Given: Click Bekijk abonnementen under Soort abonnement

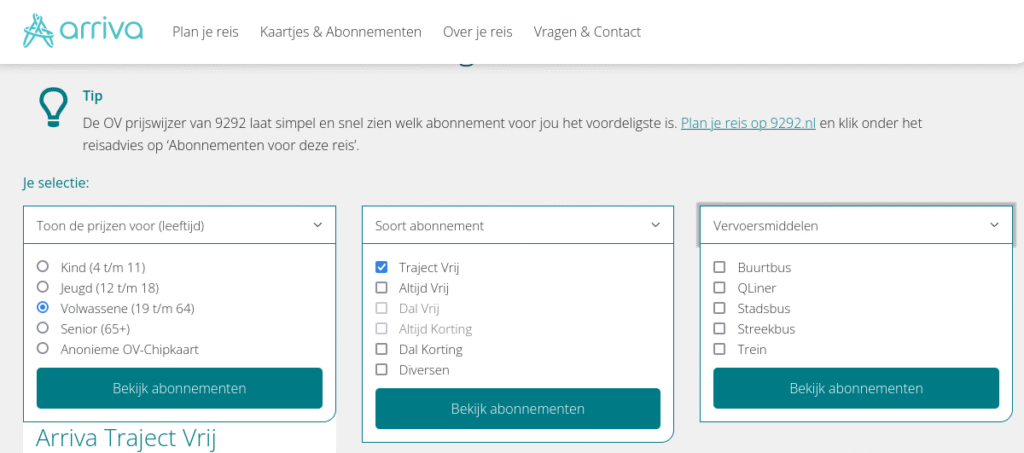Looking at the screenshot, I should 518,408.
